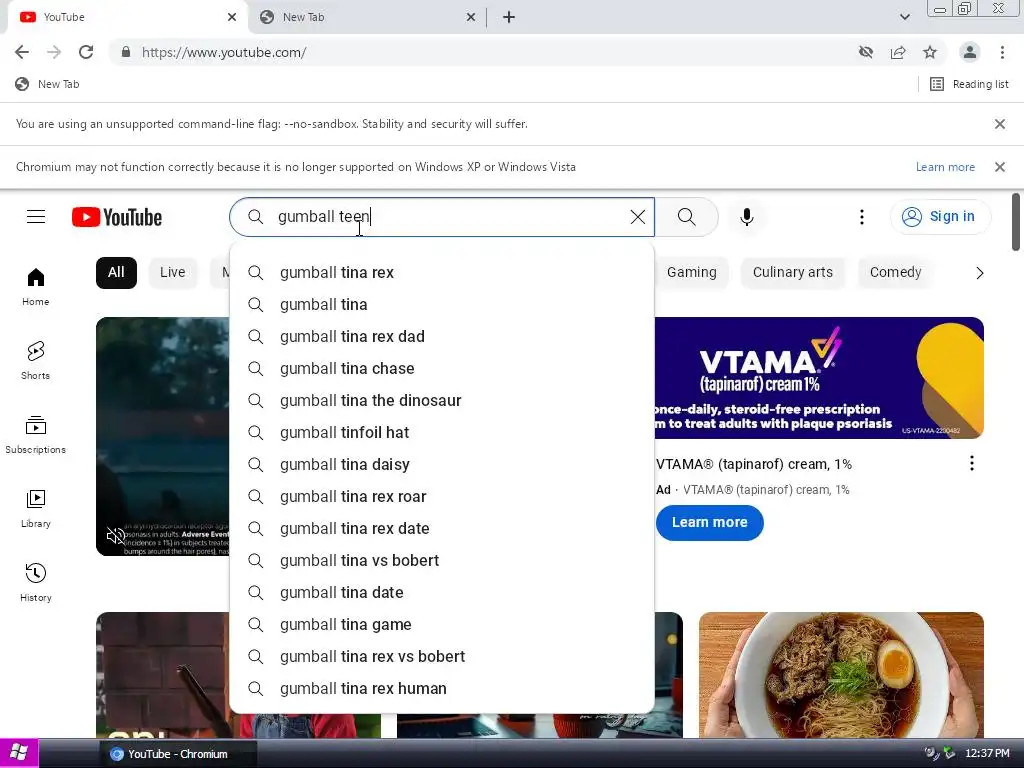
Task: Choose suggestion 'gumball tinfoil hat'
Action: pos(442,432)
